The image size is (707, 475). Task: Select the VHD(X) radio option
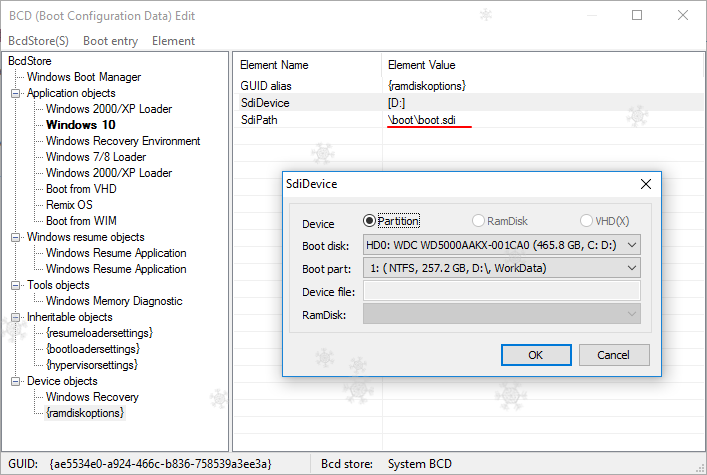pyautogui.click(x=605, y=221)
